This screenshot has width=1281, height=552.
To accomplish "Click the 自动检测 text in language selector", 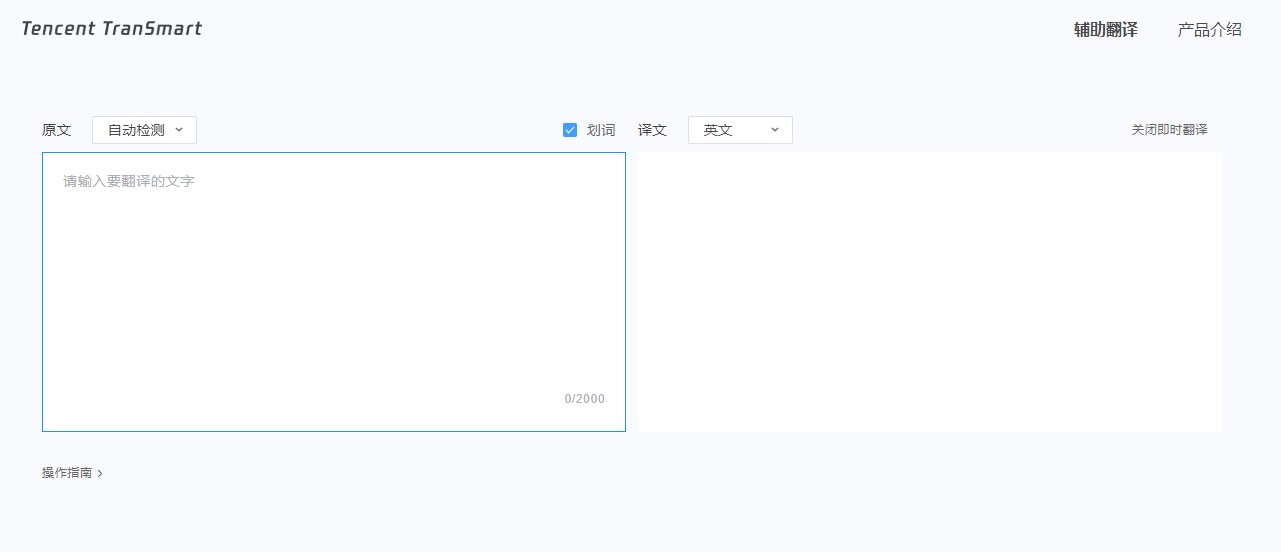I will [x=136, y=130].
